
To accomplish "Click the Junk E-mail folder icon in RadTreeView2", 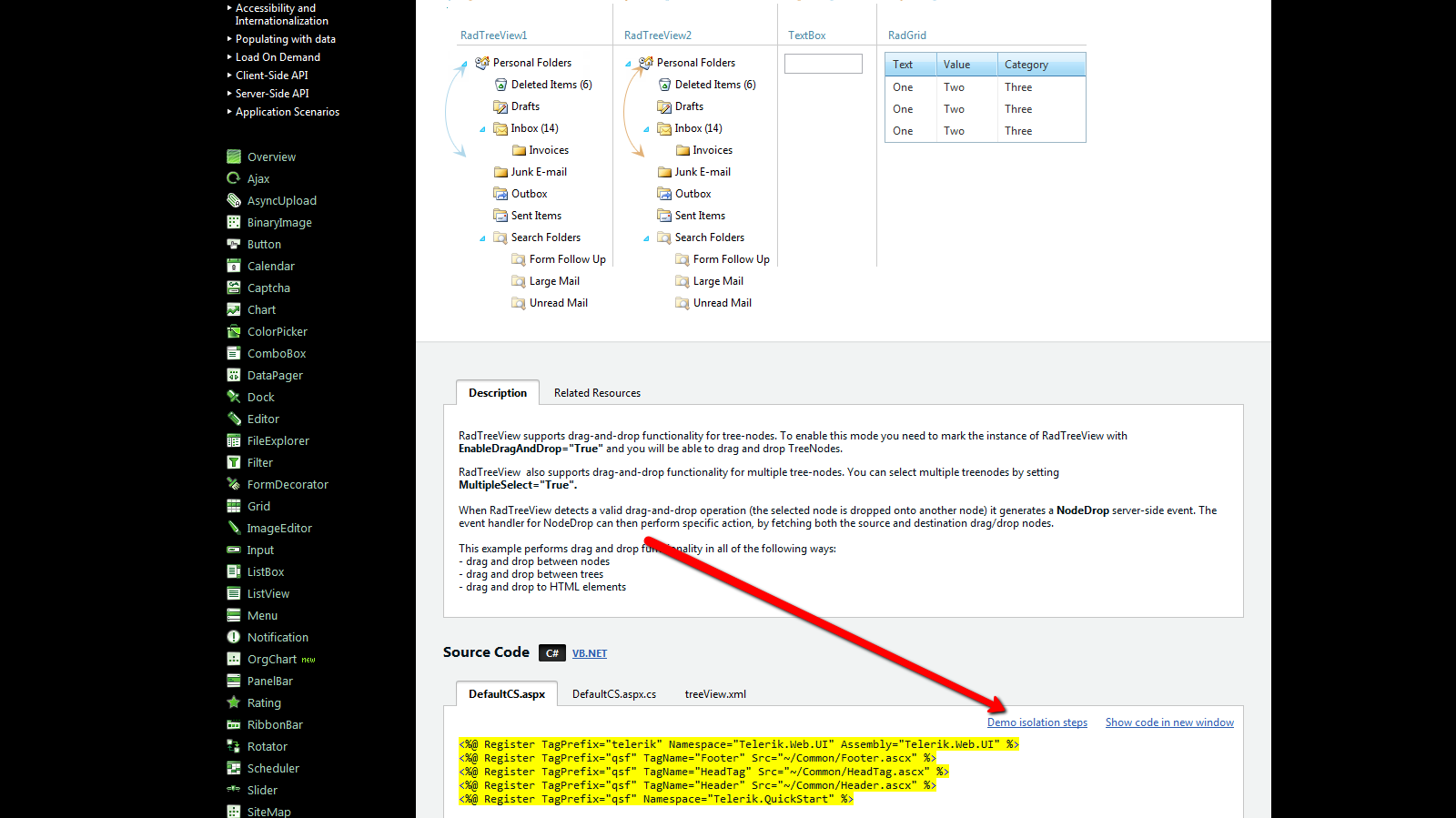I will pyautogui.click(x=664, y=172).
